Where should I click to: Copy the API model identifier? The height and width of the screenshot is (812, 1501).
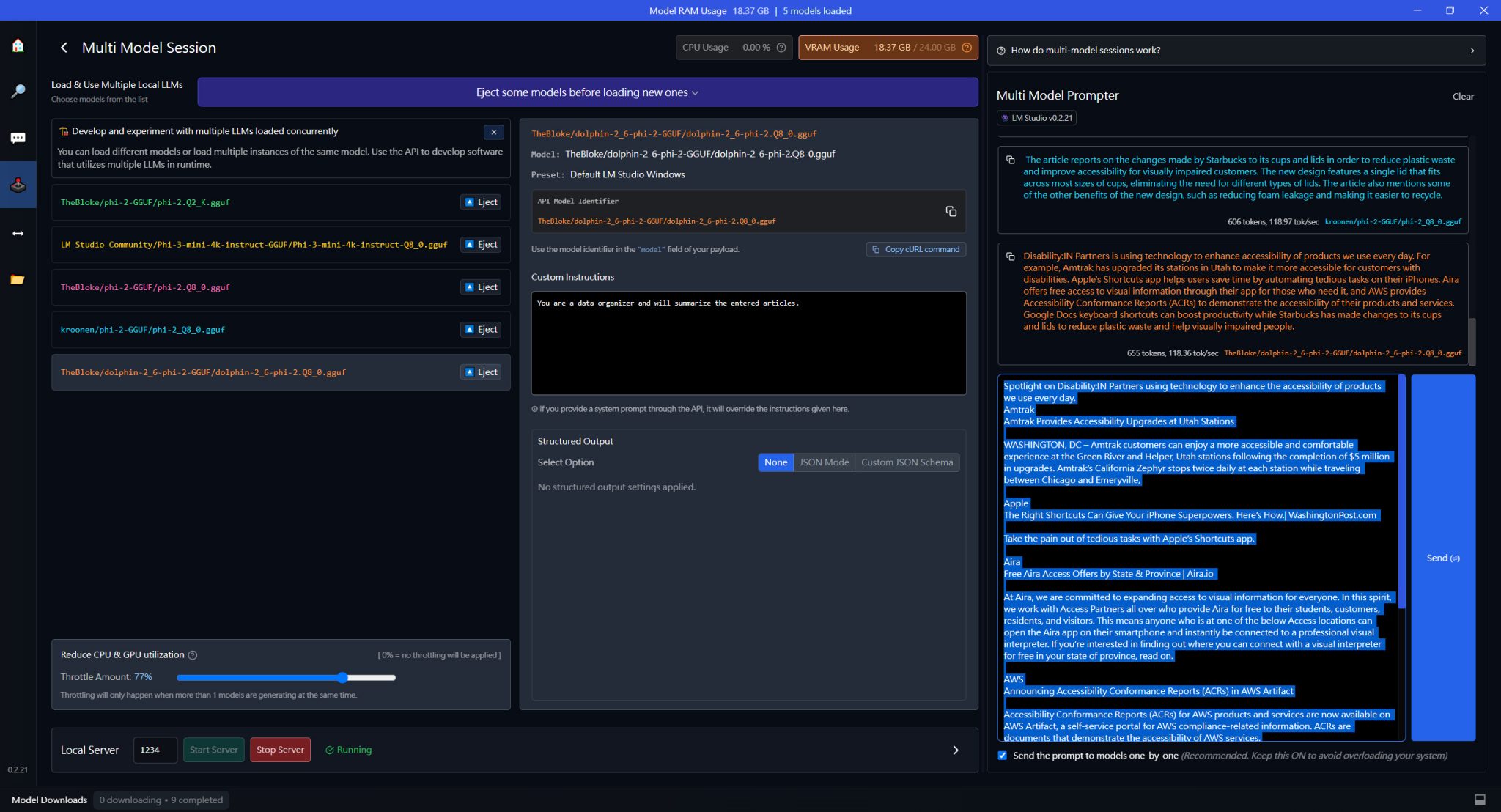(951, 211)
